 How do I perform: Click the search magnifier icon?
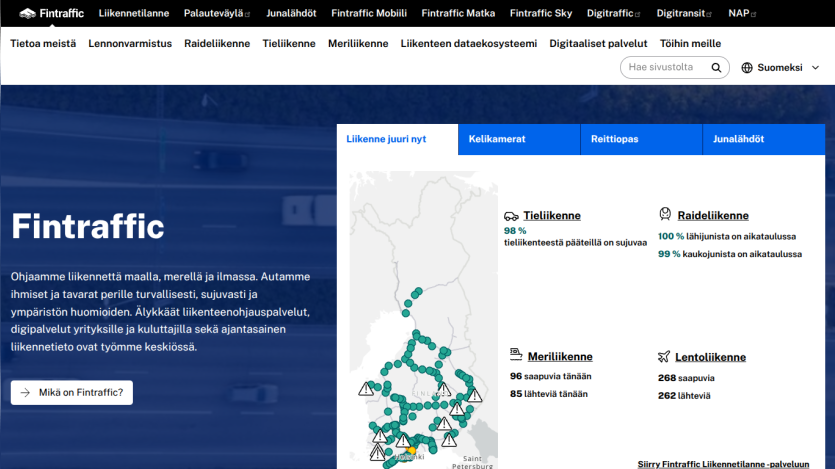point(716,68)
